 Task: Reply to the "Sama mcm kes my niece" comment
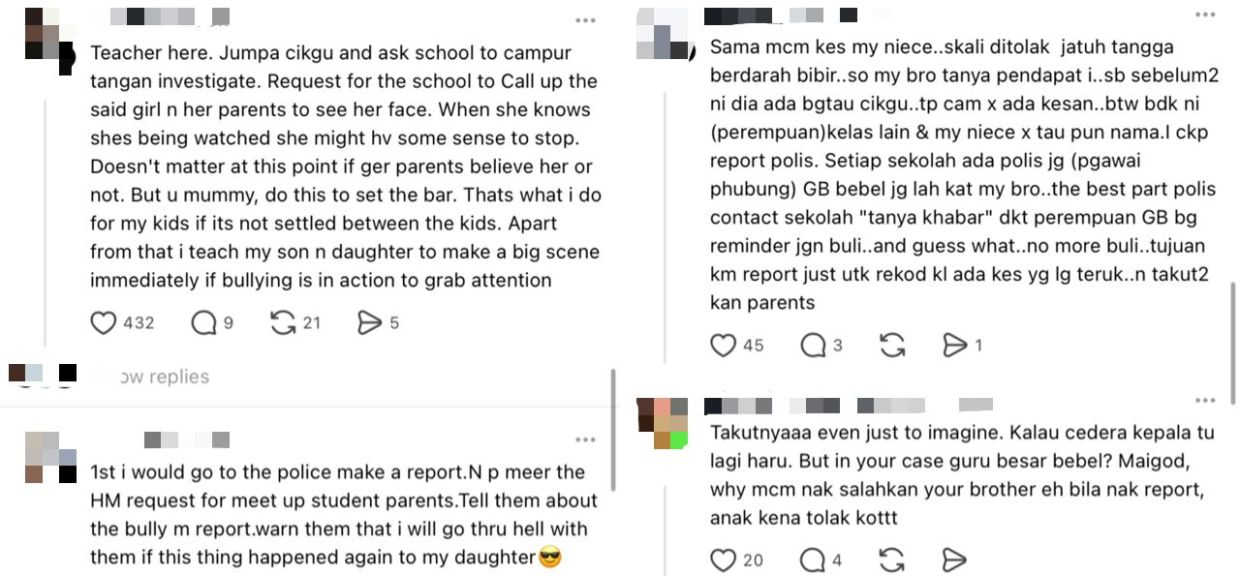813,345
